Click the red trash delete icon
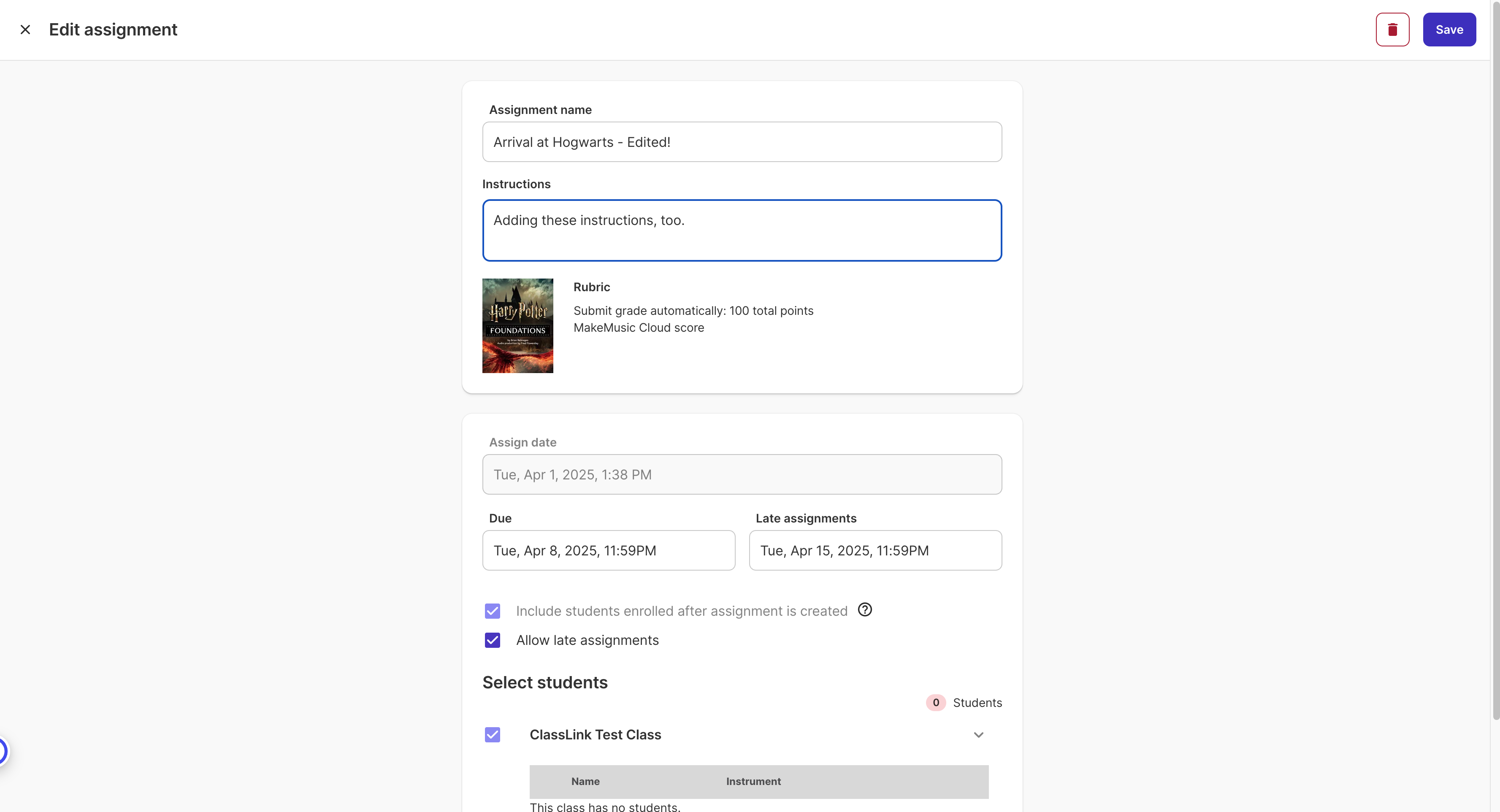The width and height of the screenshot is (1500, 812). (x=1392, y=30)
